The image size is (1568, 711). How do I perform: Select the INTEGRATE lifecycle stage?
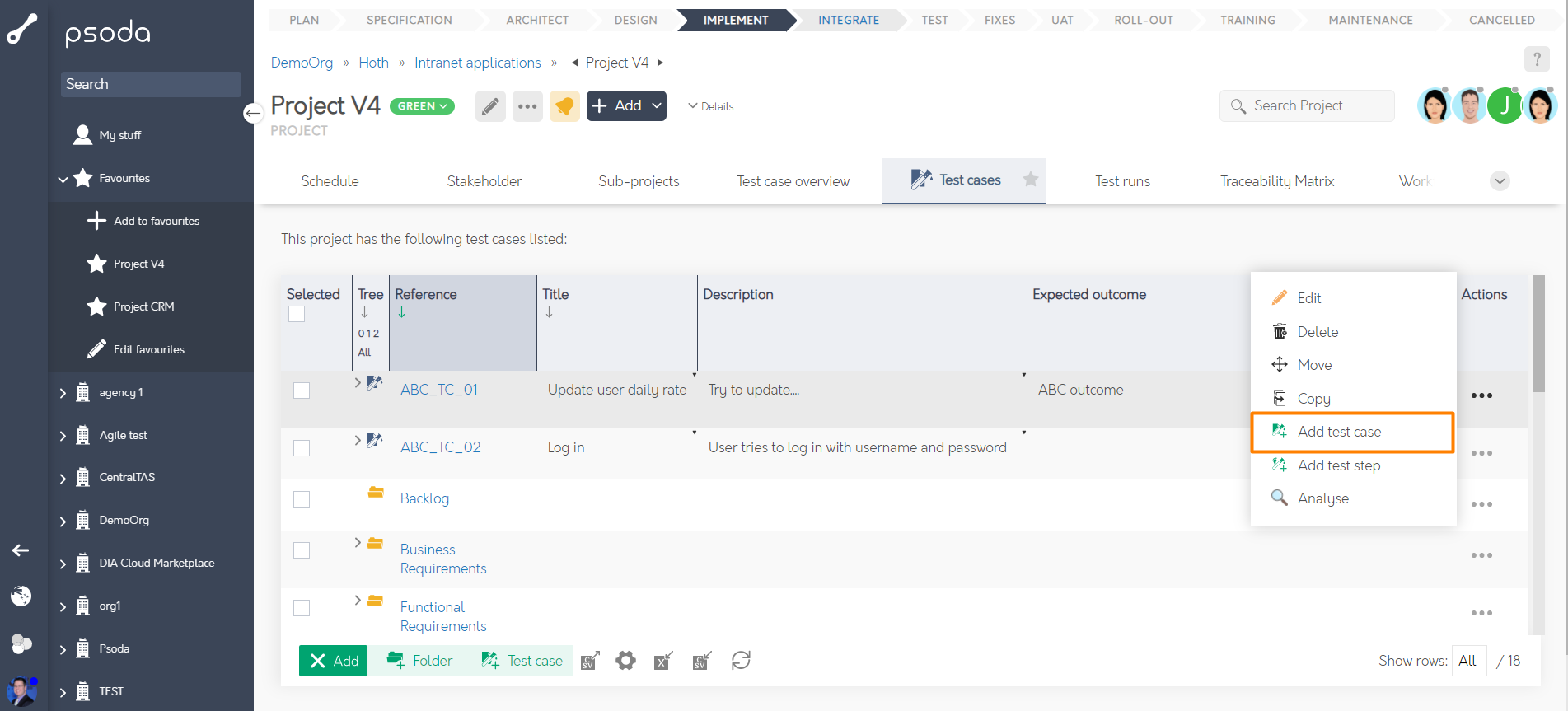(849, 20)
